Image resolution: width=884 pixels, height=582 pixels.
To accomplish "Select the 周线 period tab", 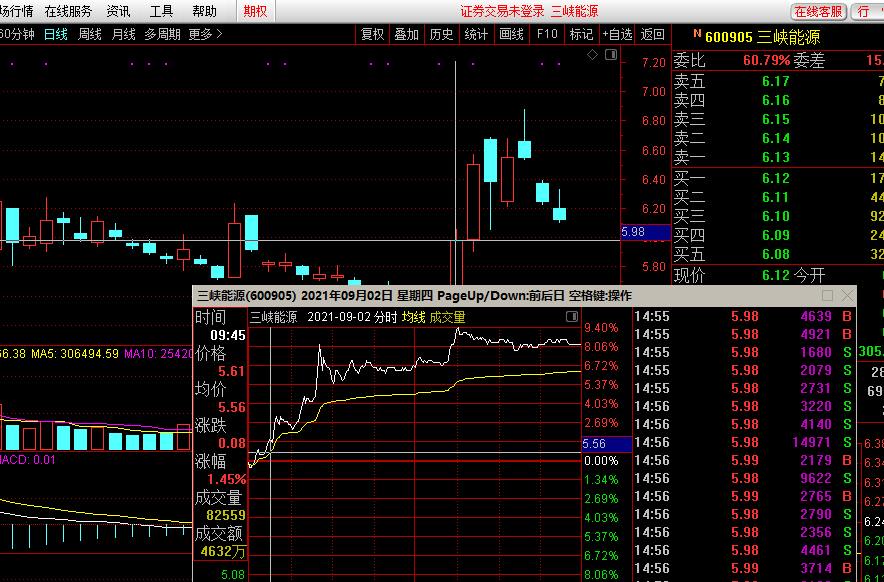I will pos(89,34).
